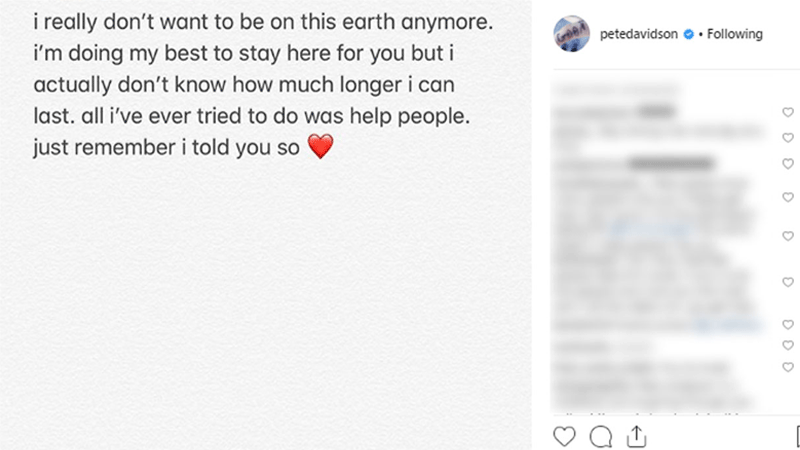Like the eighth comment in the list
800x450 pixels.
click(x=788, y=345)
